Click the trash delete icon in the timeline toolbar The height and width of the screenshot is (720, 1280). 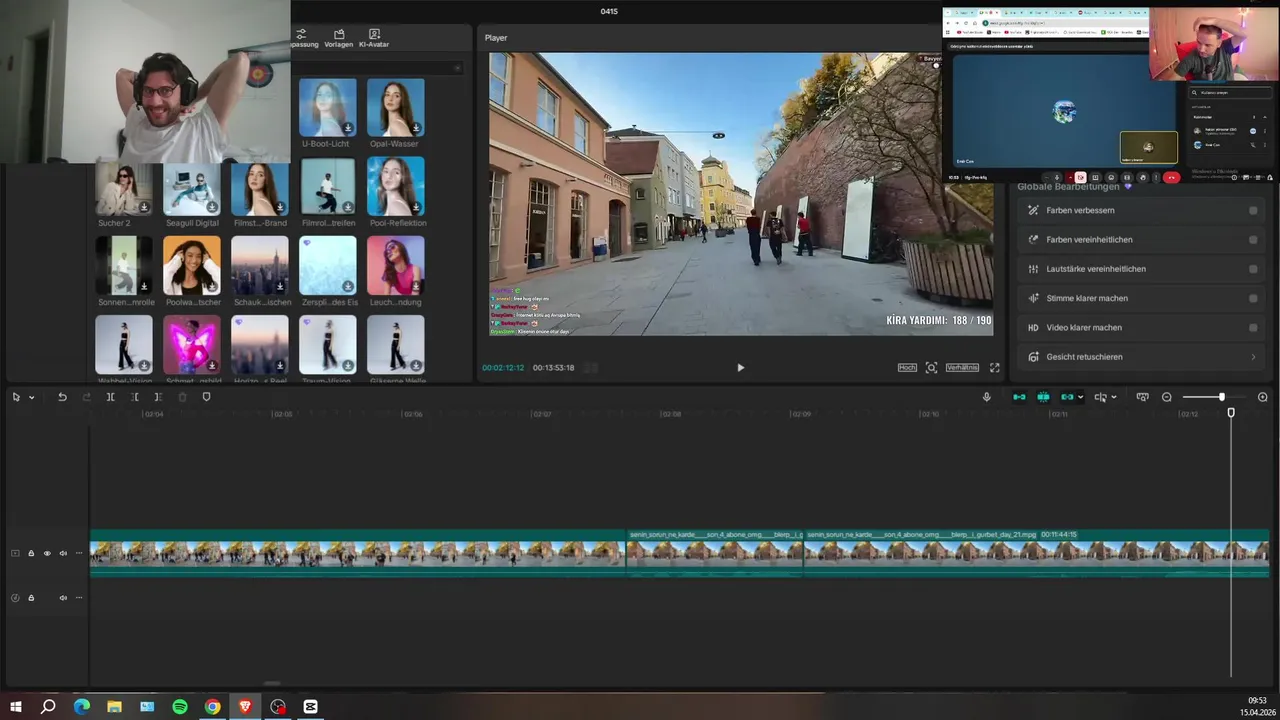(x=182, y=397)
